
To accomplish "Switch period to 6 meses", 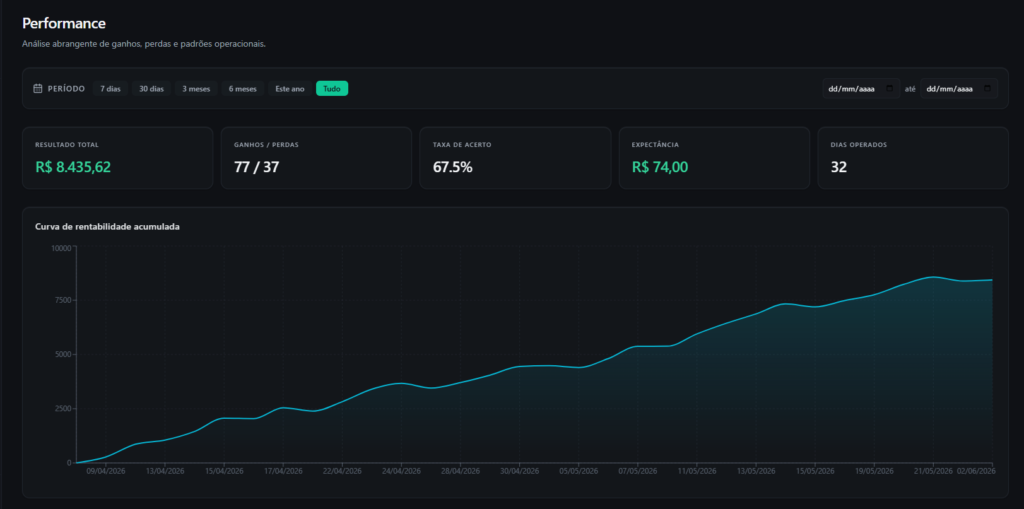I will (242, 88).
